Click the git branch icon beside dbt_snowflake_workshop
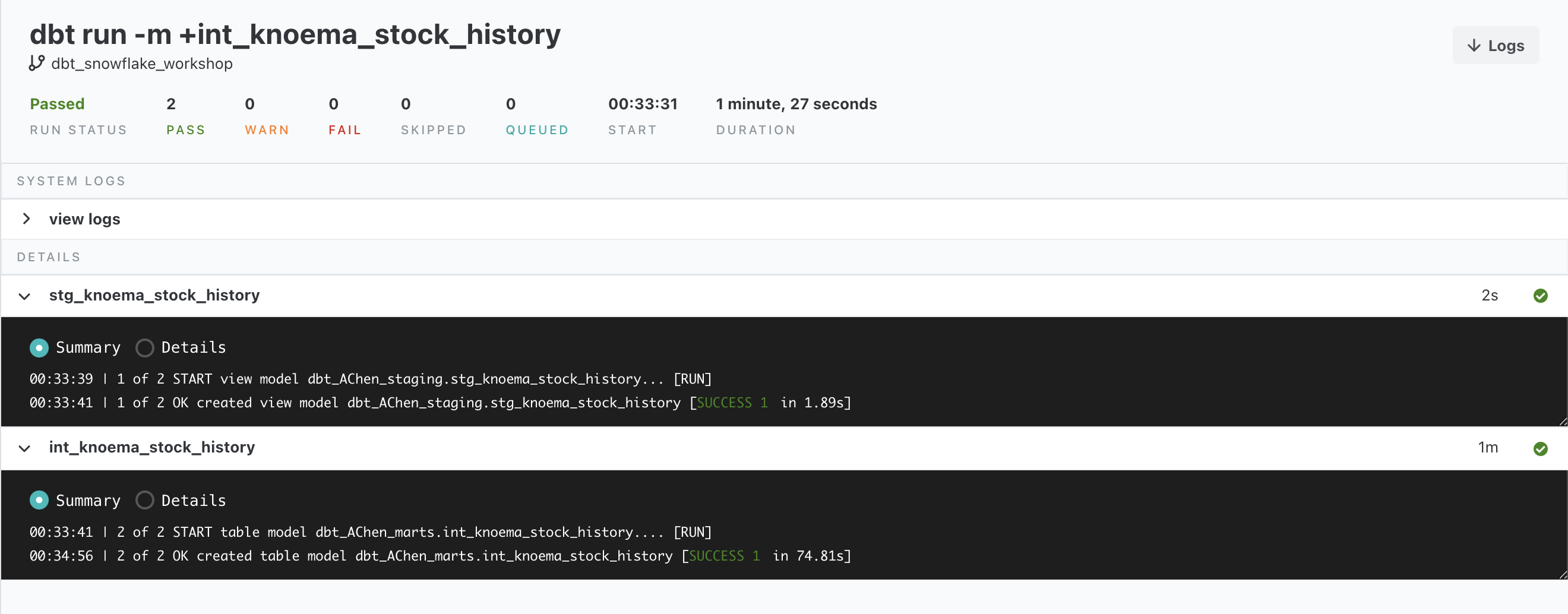 point(36,64)
